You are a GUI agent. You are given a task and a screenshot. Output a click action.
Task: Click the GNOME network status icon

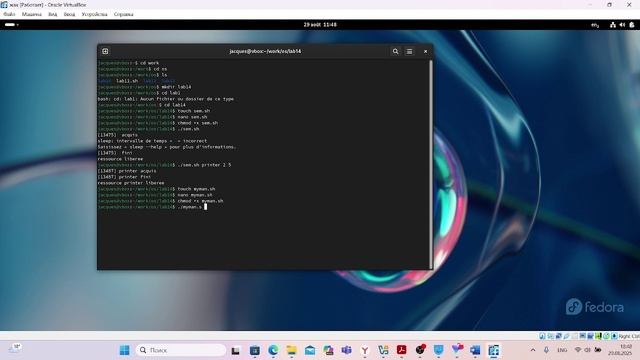click(x=613, y=25)
